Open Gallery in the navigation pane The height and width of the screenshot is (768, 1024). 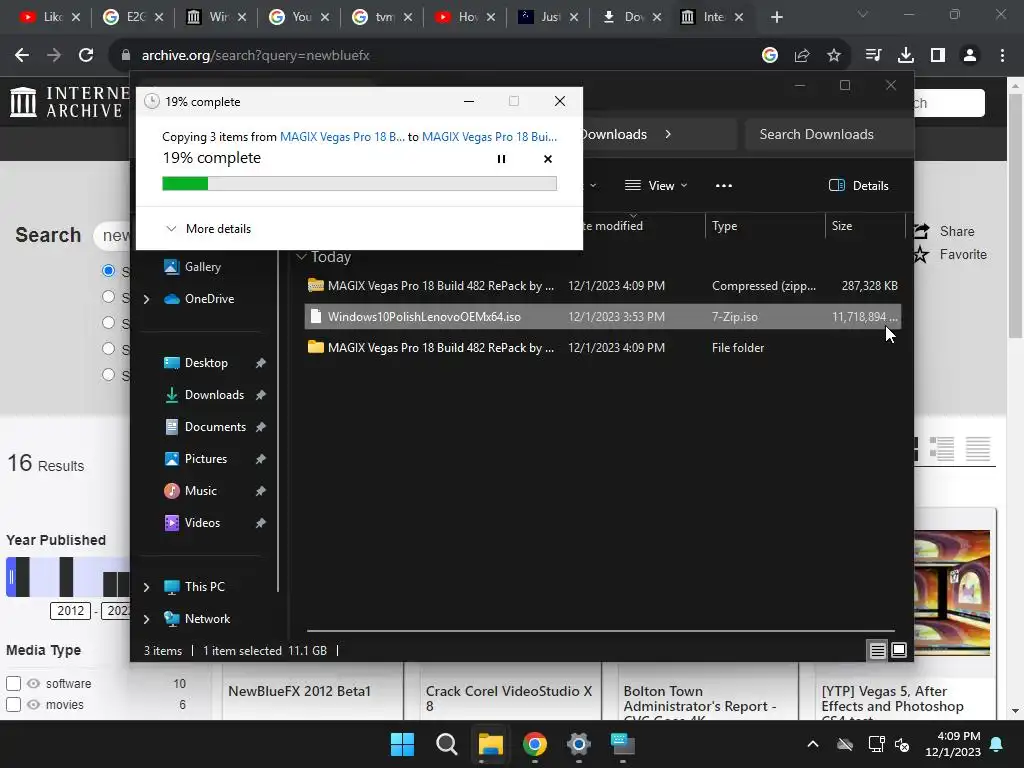(202, 266)
